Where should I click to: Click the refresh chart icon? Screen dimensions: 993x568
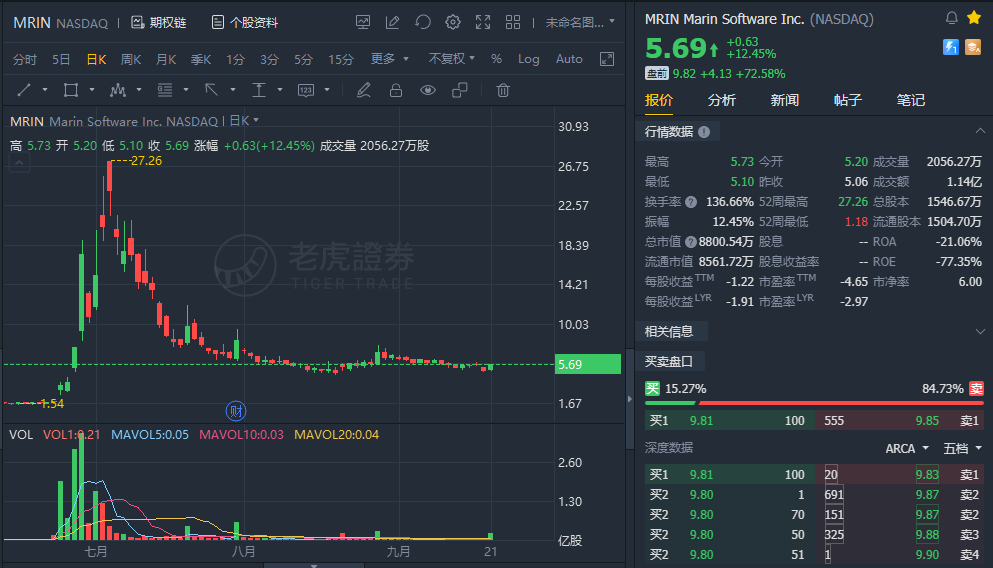[422, 22]
